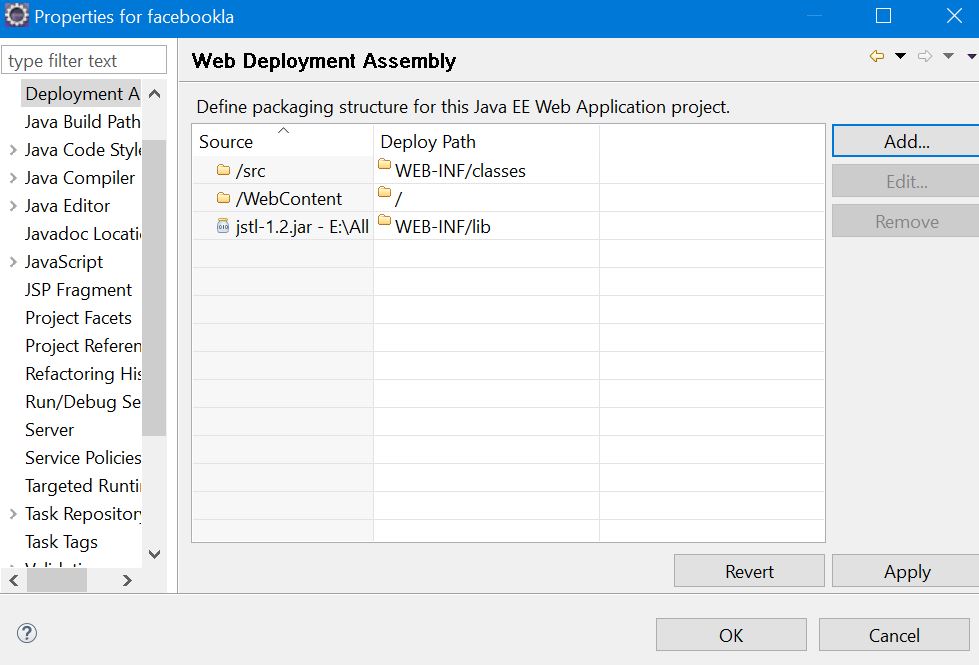Select Project Facets in the properties list
The image size is (979, 665).
(x=78, y=317)
